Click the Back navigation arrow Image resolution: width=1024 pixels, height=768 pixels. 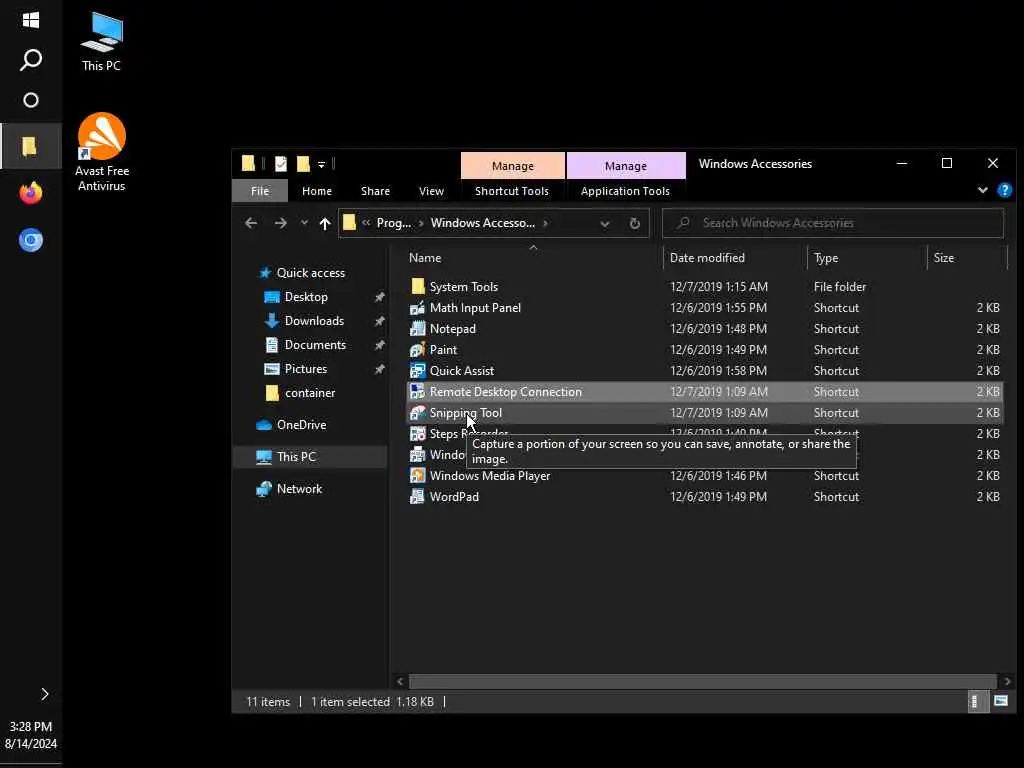pos(251,223)
